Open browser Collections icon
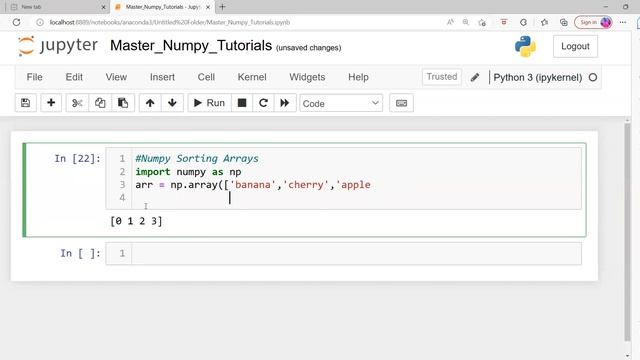The image size is (640, 360). pos(564,22)
